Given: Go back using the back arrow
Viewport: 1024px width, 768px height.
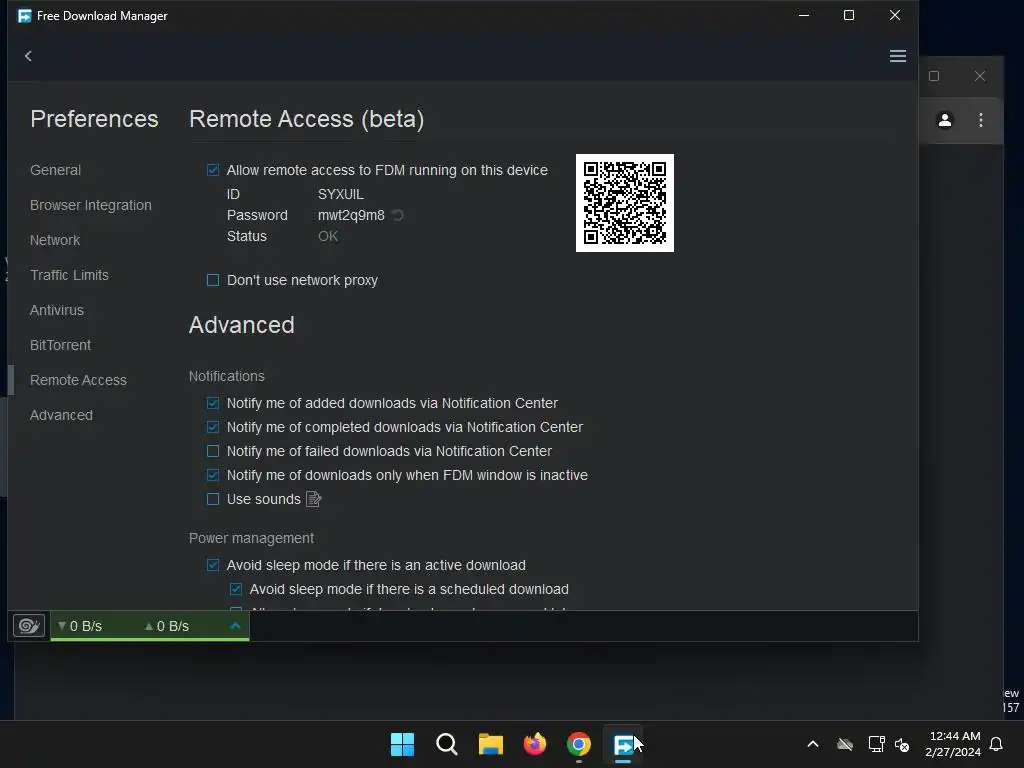Looking at the screenshot, I should (x=28, y=56).
